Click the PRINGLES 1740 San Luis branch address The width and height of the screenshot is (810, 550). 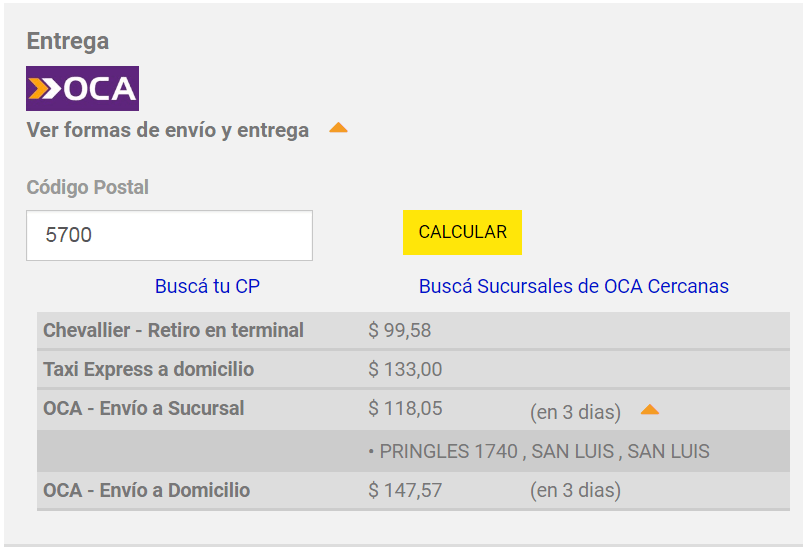point(539,451)
